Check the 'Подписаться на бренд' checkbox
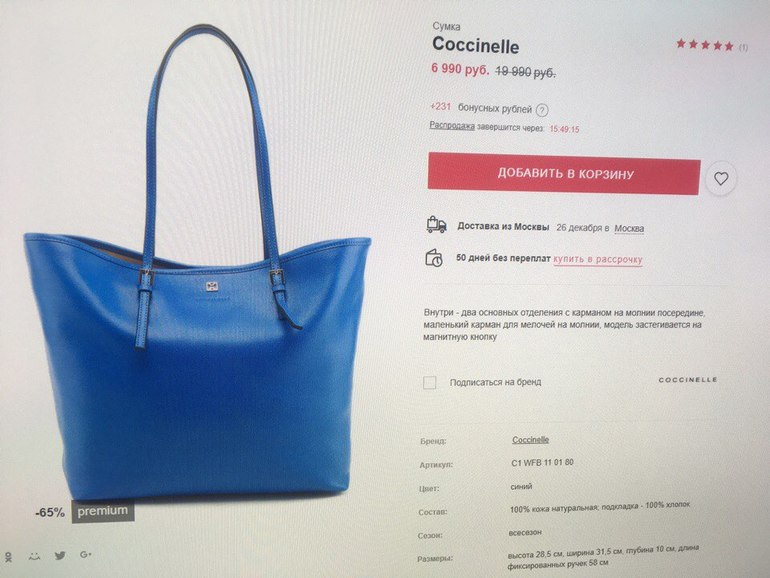This screenshot has width=770, height=578. click(430, 382)
